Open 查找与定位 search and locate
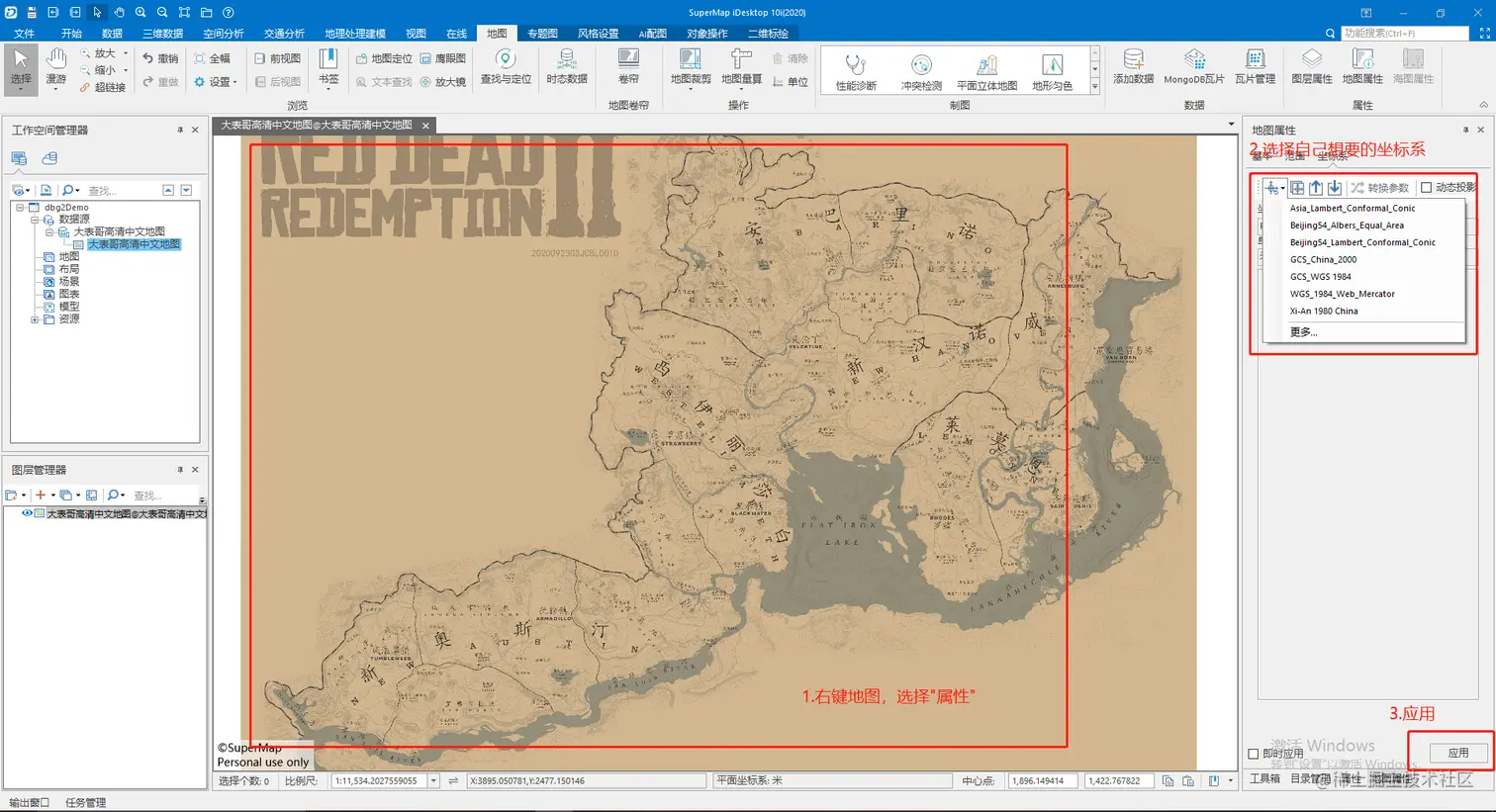The width and height of the screenshot is (1496, 812). tap(506, 67)
